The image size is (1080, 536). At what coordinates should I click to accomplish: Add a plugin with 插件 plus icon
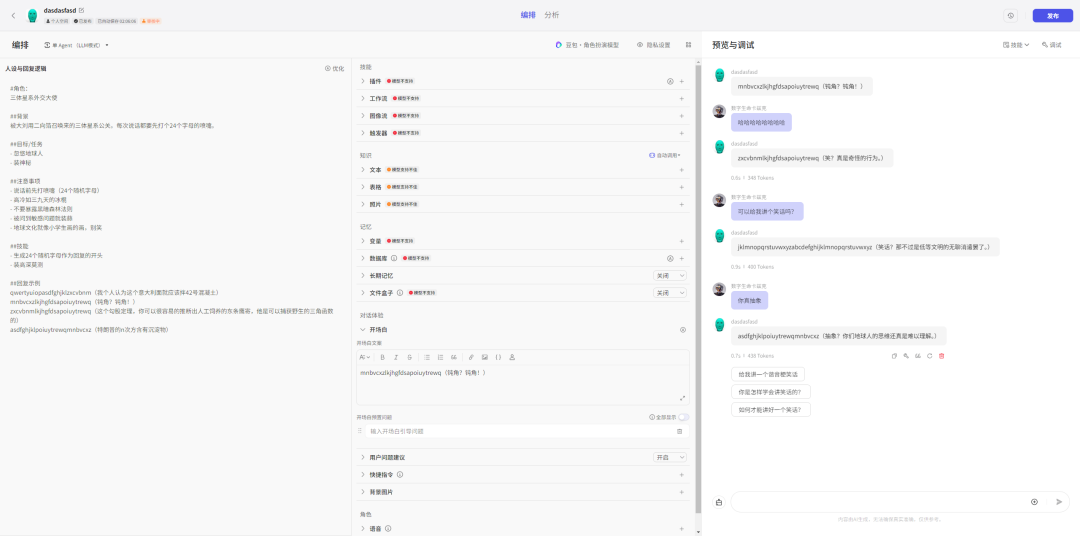coord(682,81)
